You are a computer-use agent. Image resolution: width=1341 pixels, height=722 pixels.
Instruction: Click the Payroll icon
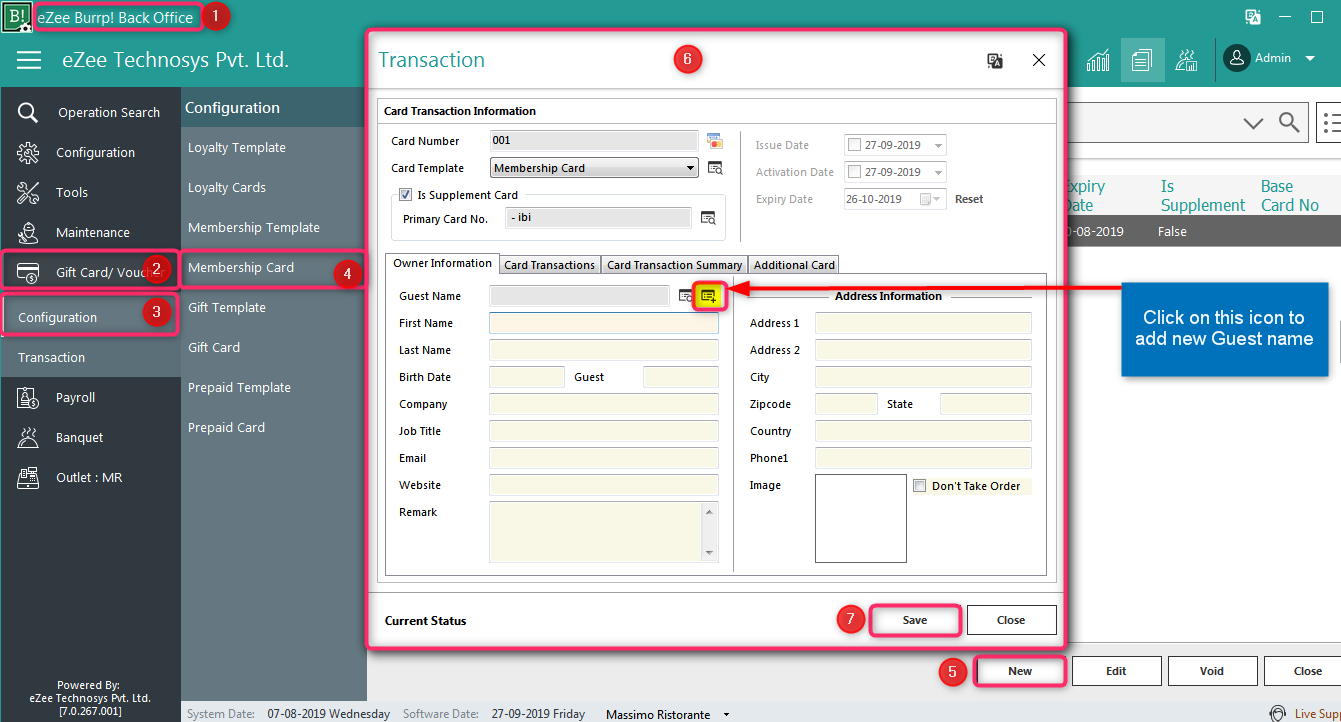[28, 397]
